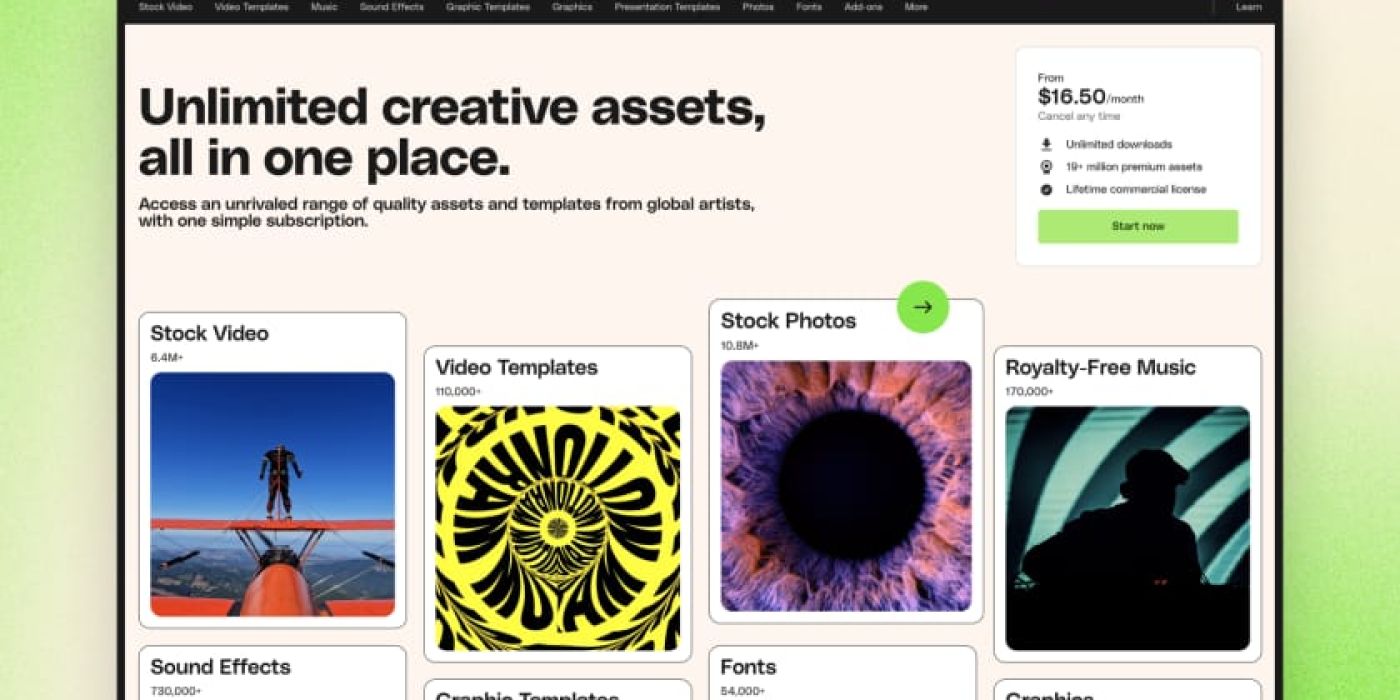This screenshot has width=1400, height=700.
Task: Go to Fonts in the top navigation
Action: coord(809,7)
